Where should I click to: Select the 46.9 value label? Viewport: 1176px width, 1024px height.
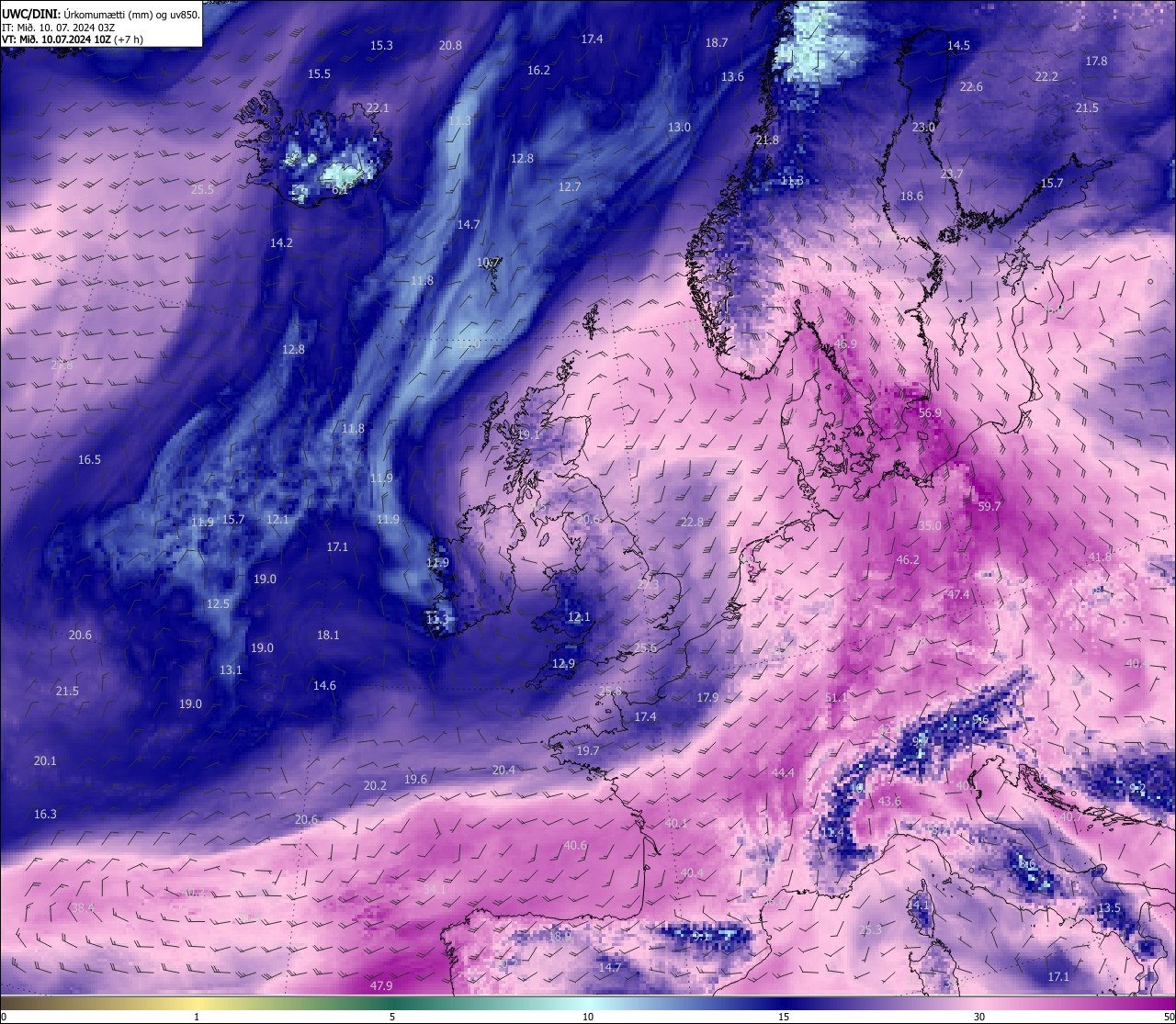click(845, 344)
